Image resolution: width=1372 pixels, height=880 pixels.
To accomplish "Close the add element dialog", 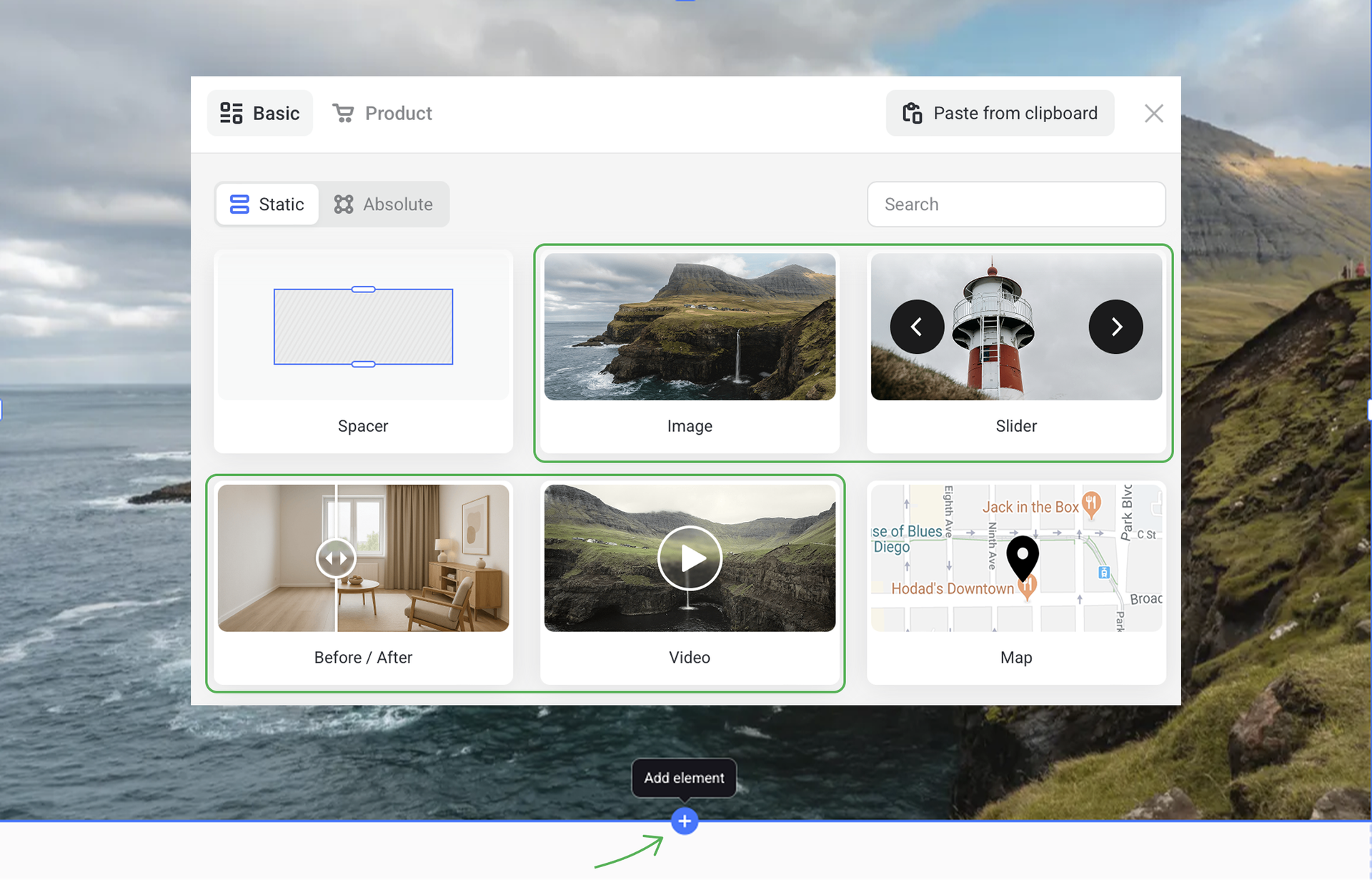I will pos(1153,113).
